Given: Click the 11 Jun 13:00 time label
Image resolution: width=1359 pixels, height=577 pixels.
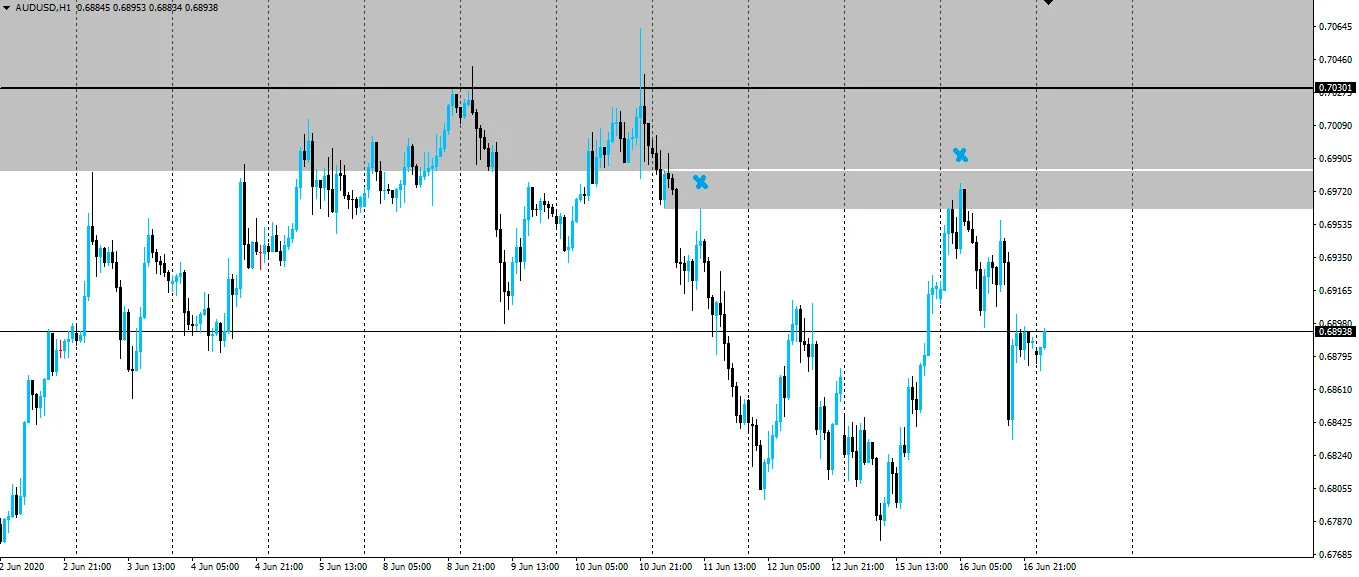Looking at the screenshot, I should [728, 567].
